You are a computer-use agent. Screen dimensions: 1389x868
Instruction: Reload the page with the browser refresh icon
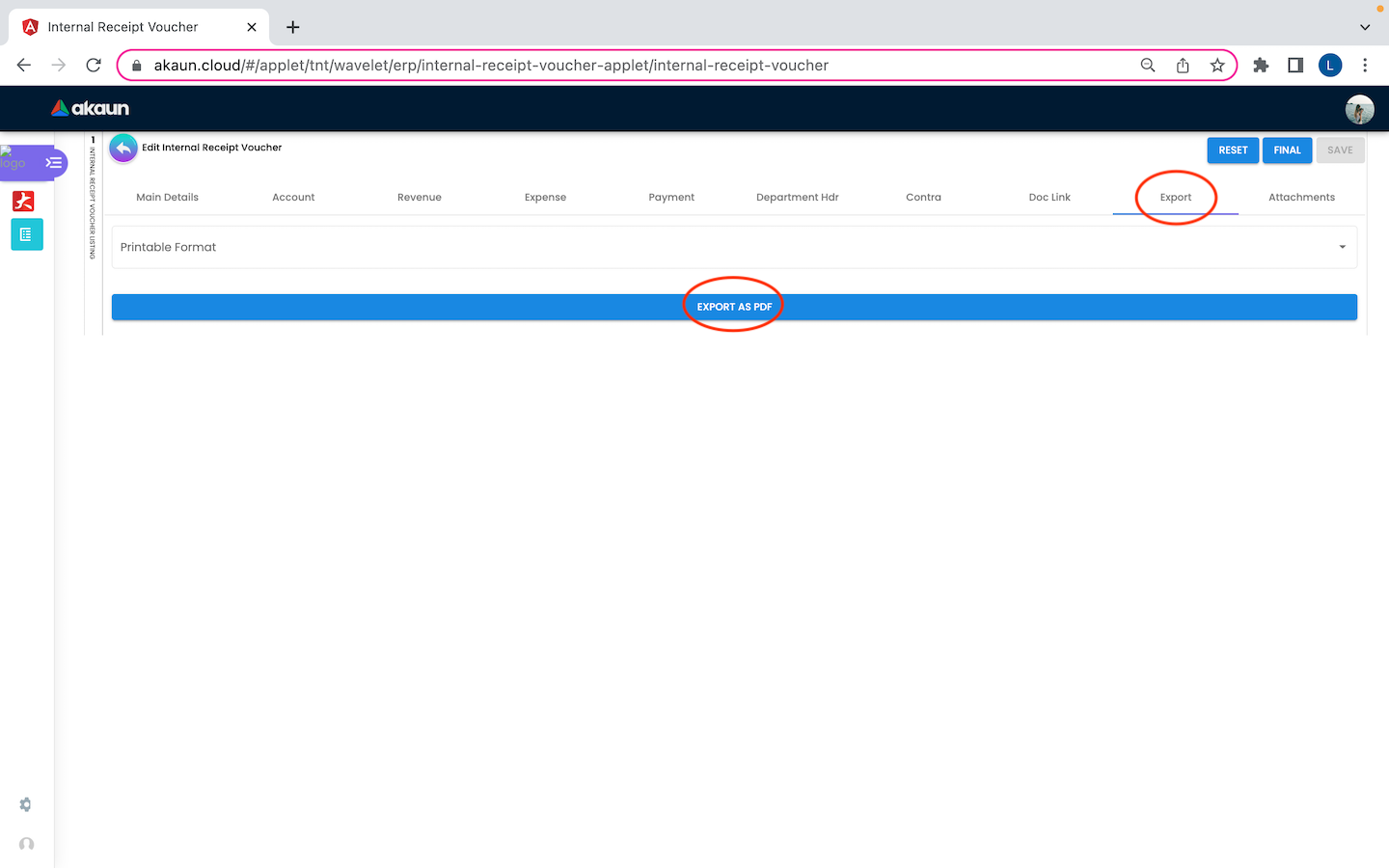[x=94, y=65]
